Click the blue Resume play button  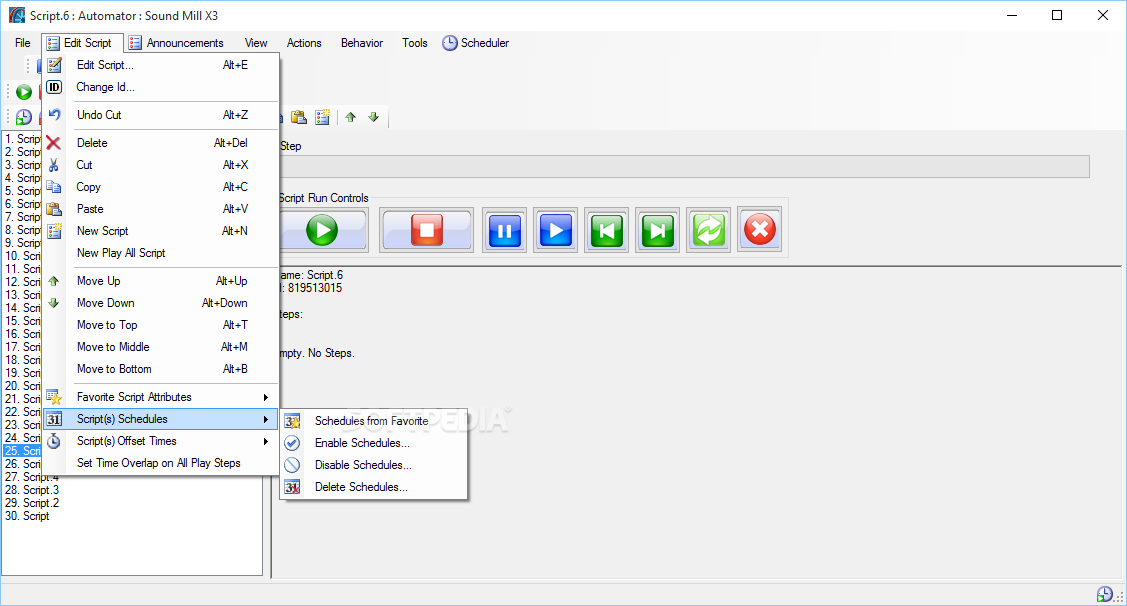[556, 230]
